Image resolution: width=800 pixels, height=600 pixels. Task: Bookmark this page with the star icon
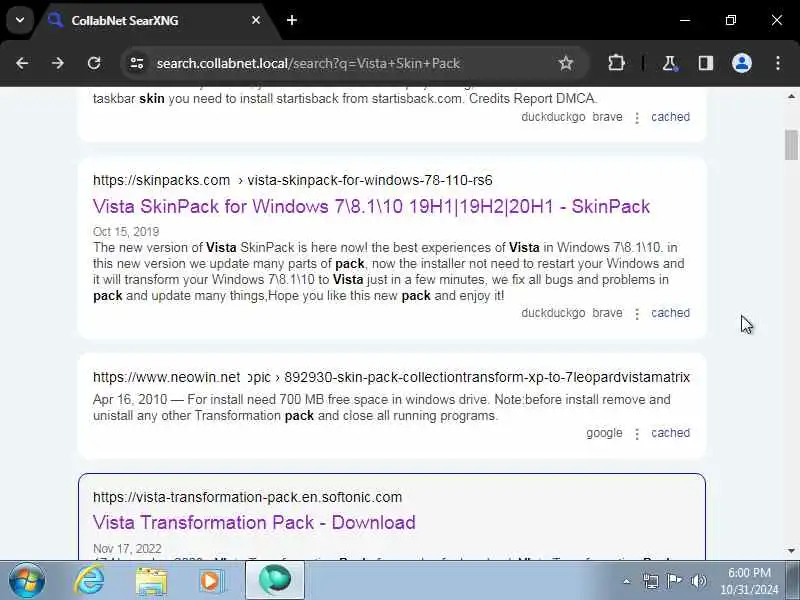pos(566,63)
